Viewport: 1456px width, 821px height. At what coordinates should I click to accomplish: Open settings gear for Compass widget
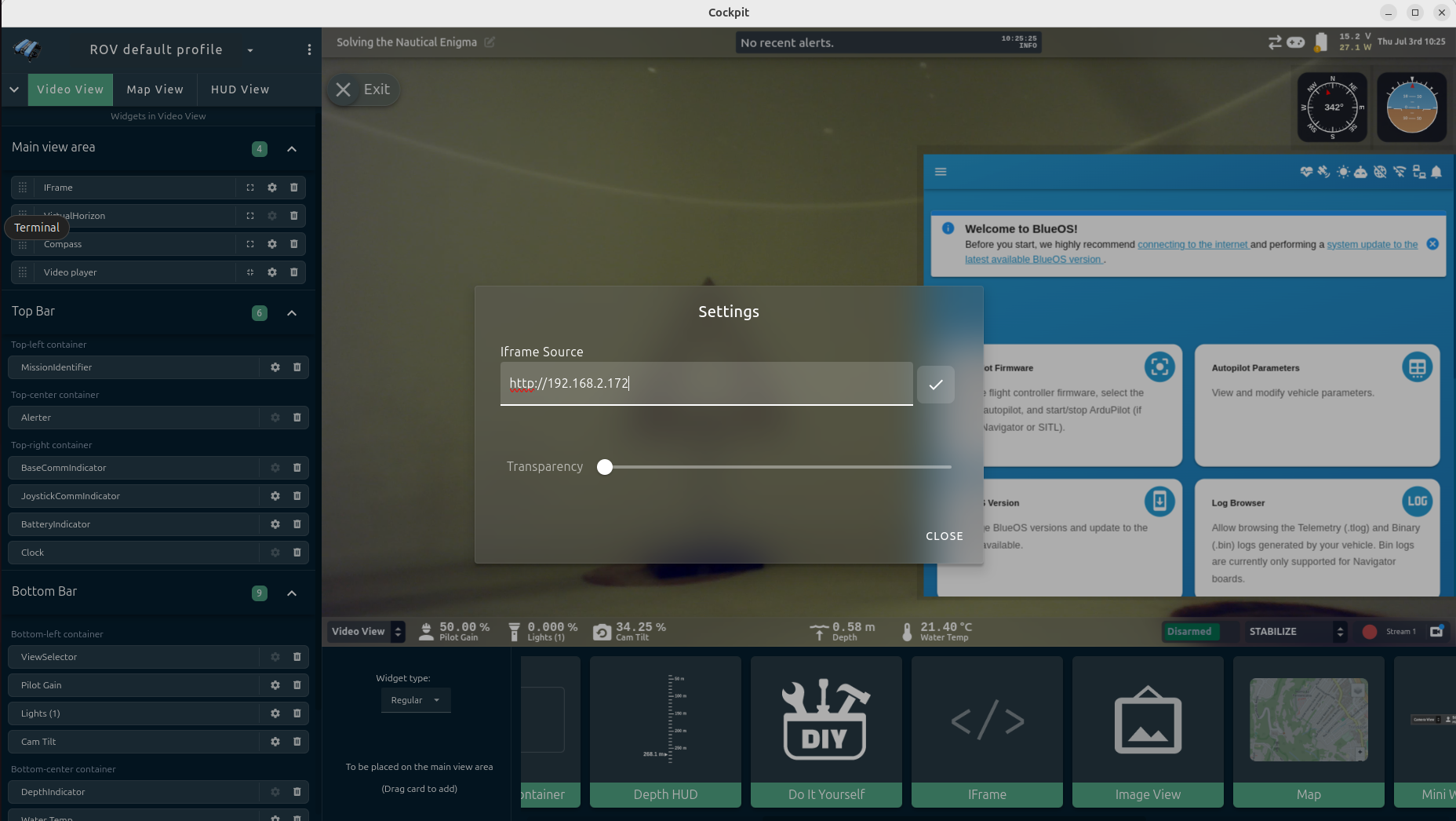pyautogui.click(x=272, y=244)
